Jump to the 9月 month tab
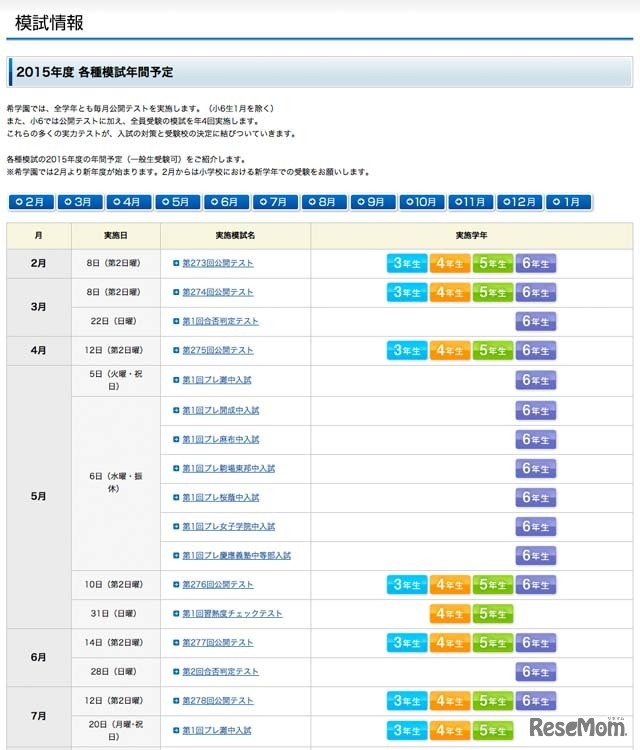The width and height of the screenshot is (640, 750). point(373,202)
